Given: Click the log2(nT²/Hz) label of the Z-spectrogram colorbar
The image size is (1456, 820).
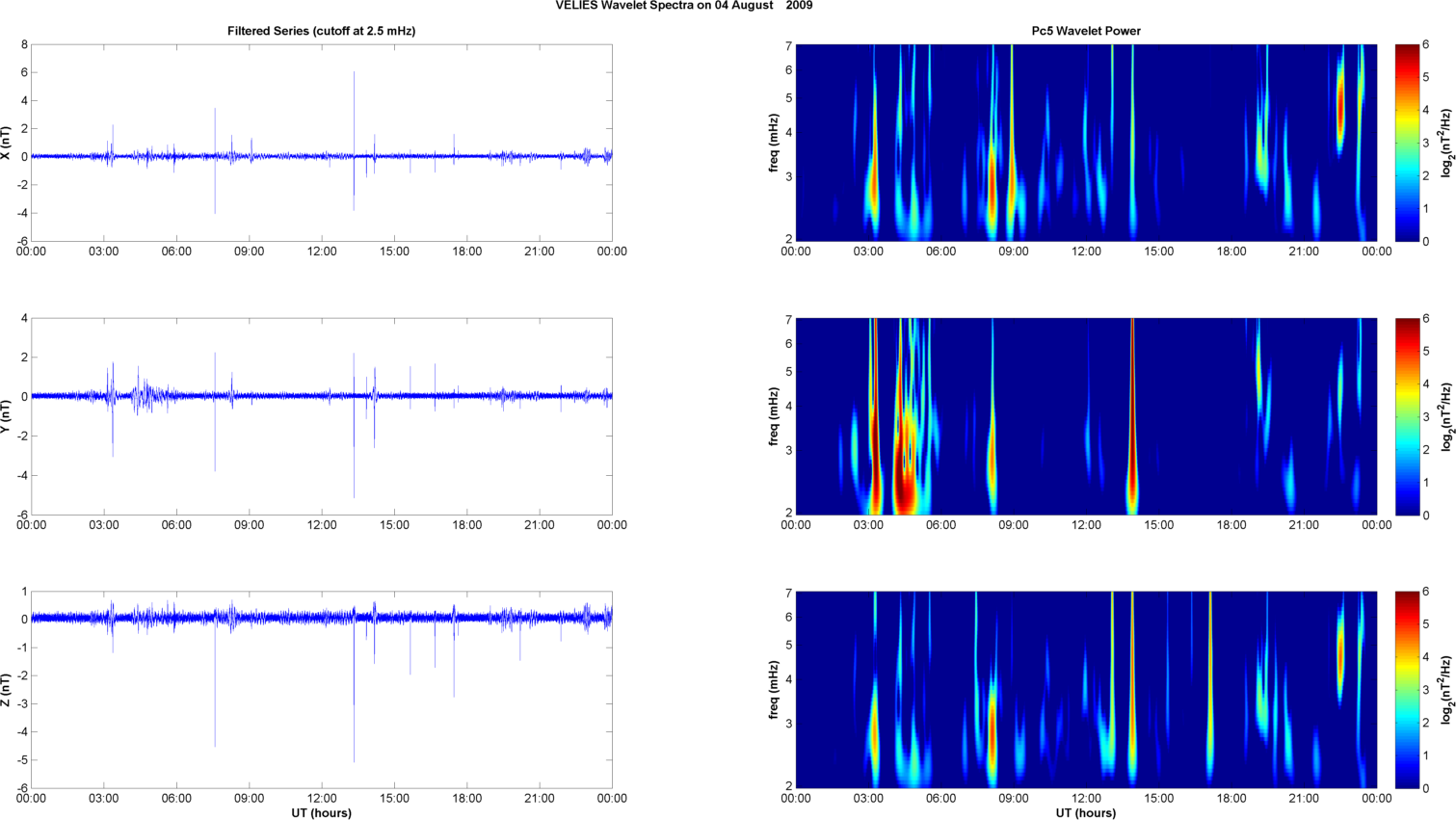Looking at the screenshot, I should tap(1447, 690).
